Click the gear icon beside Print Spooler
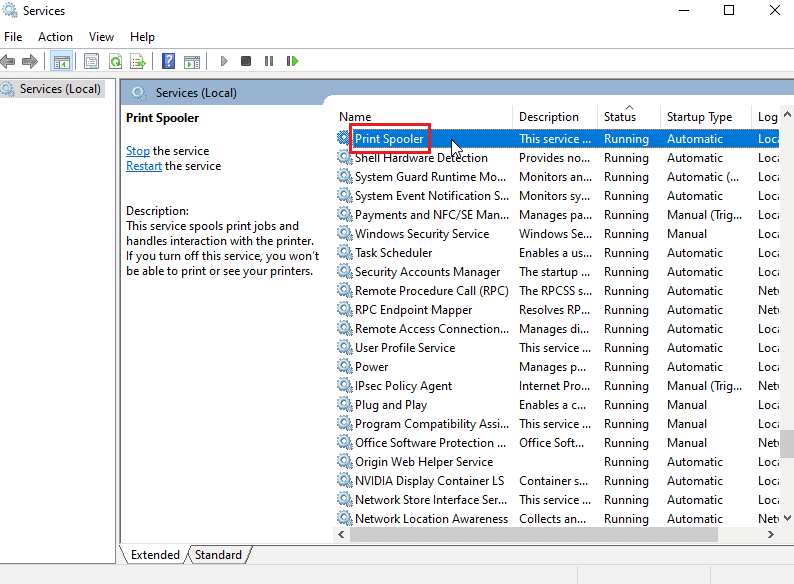Screen dimensions: 794x584 pos(344,138)
